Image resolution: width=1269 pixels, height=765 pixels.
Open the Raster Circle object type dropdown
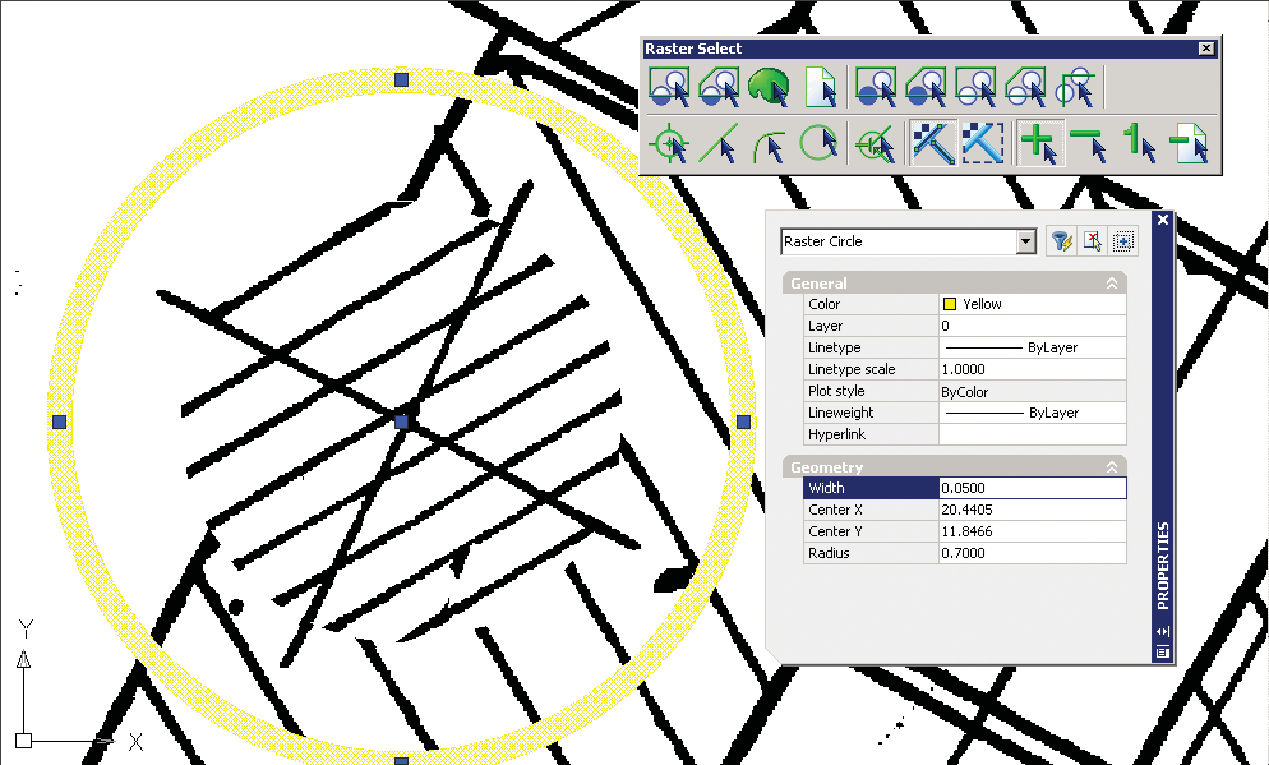[x=1025, y=241]
